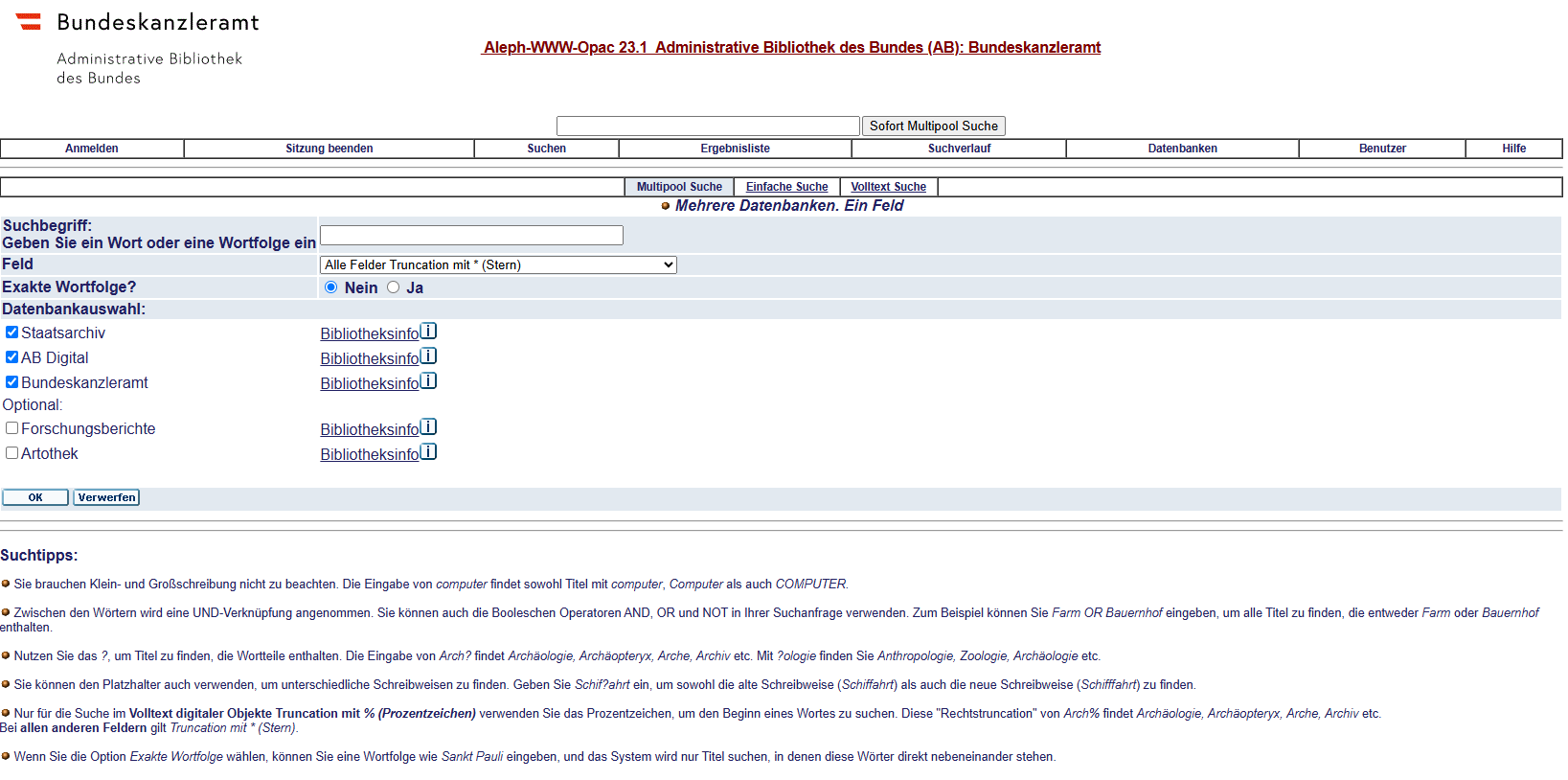Click the Sofort Multipool Suche button
The width and height of the screenshot is (1568, 780).
coord(933,126)
